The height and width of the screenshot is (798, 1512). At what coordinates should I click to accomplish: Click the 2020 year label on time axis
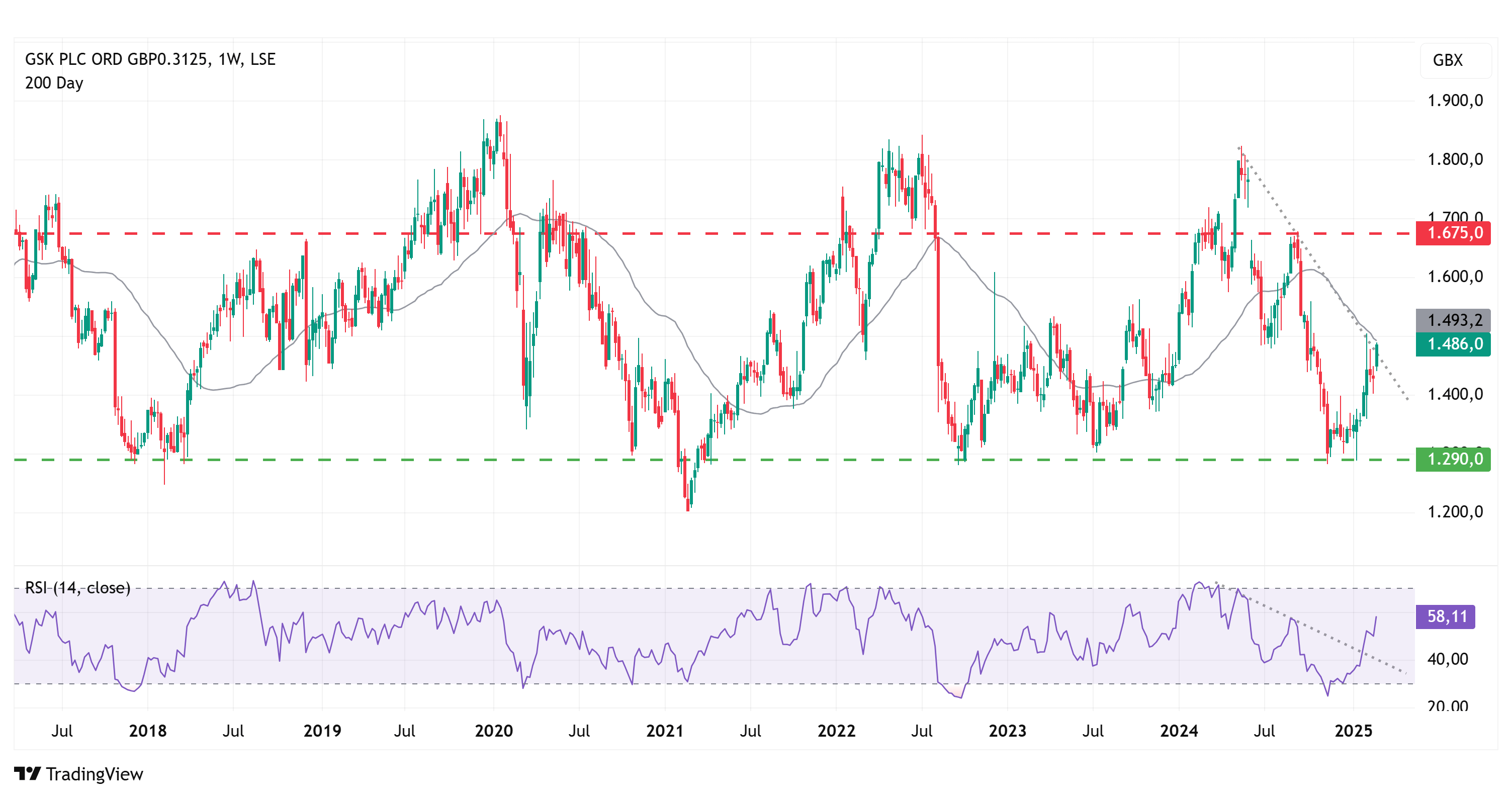pyautogui.click(x=494, y=731)
